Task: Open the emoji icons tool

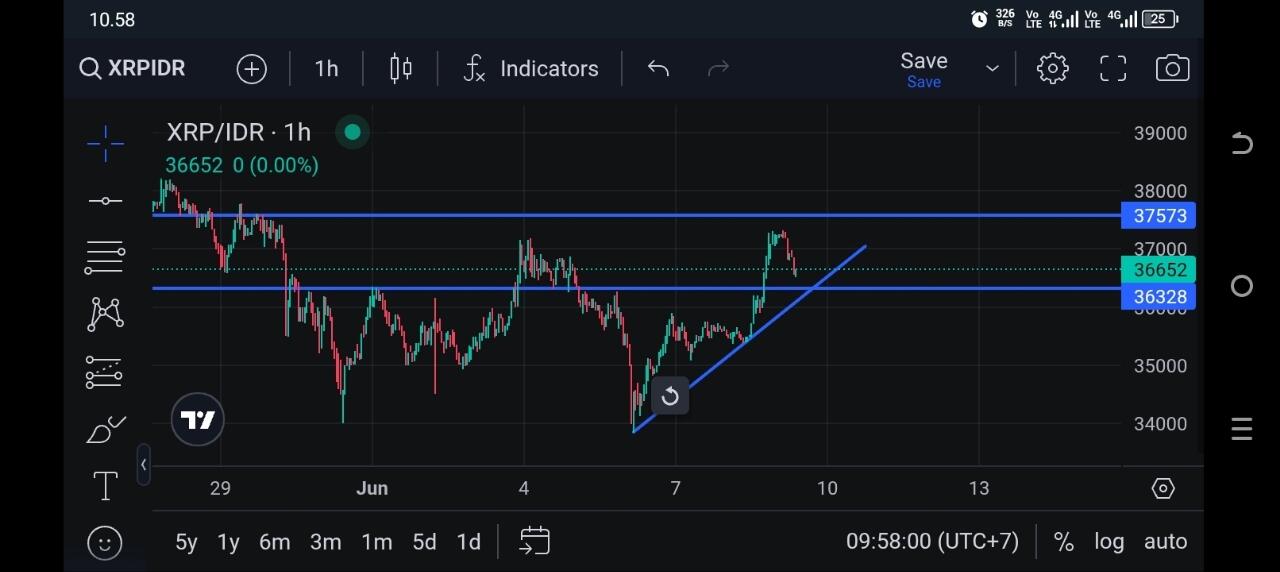Action: coord(105,542)
